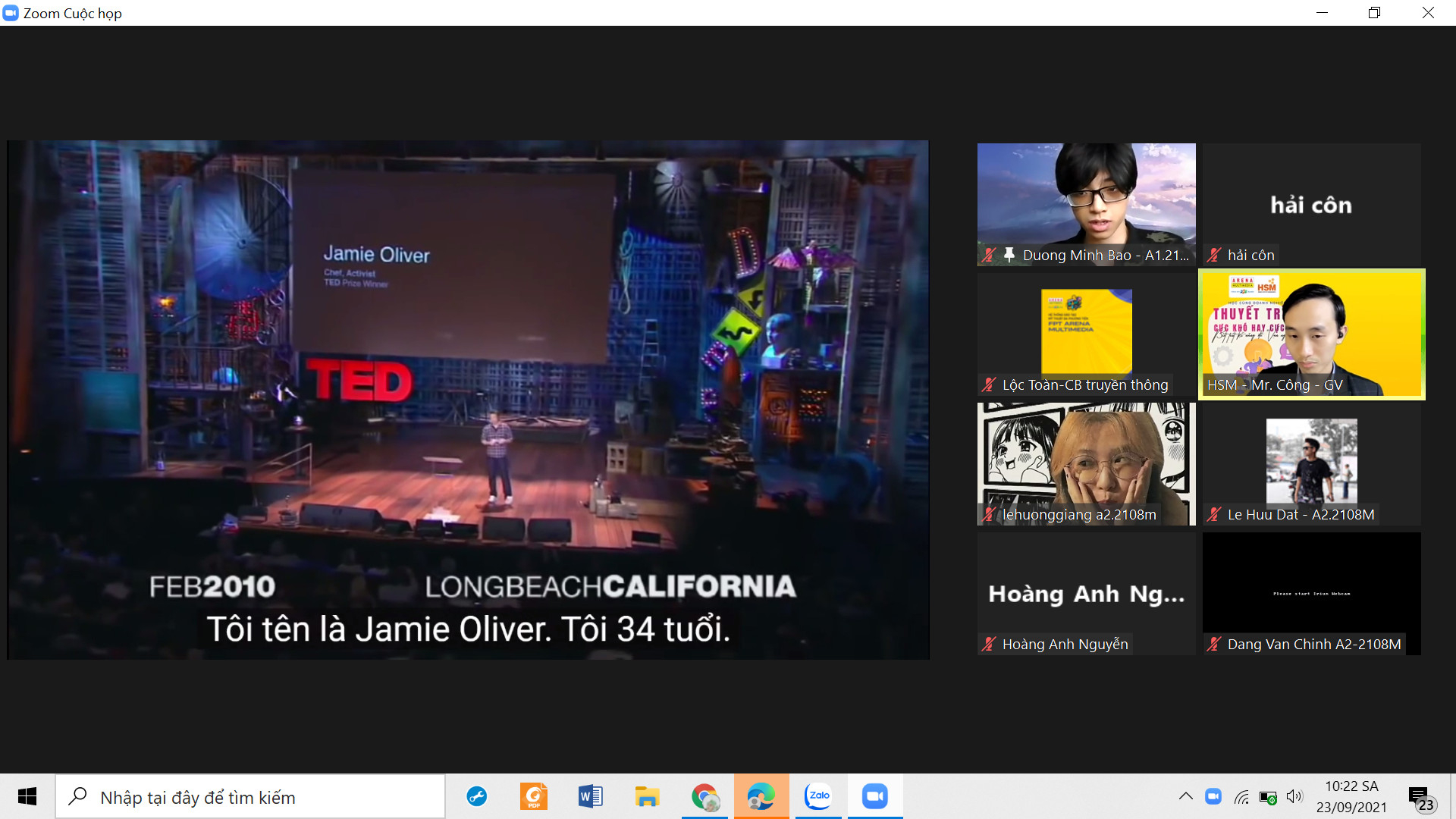Restore down the Zoom window
This screenshot has width=1456, height=819.
(1375, 13)
